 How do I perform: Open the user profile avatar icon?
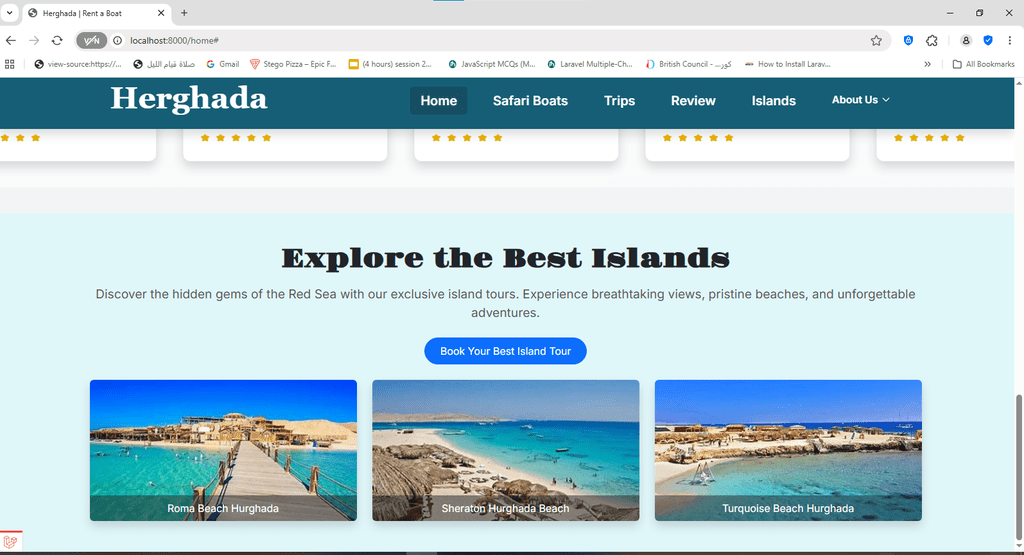[966, 40]
